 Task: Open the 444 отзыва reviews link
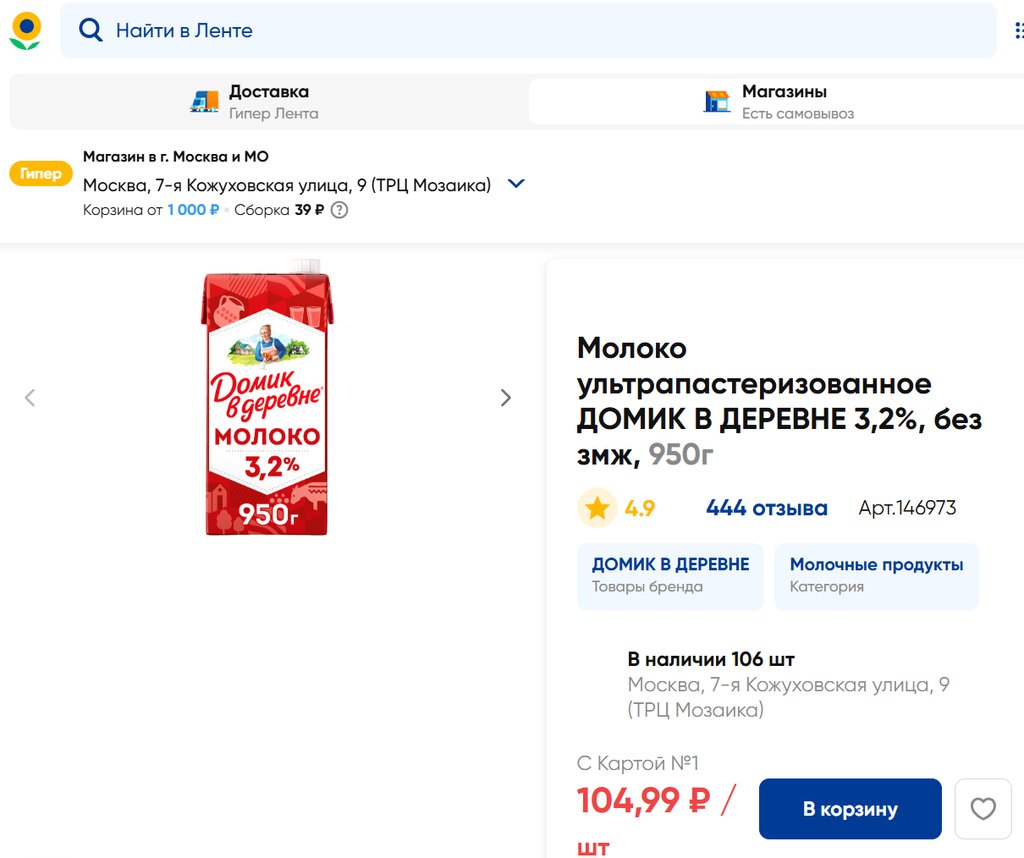point(766,508)
